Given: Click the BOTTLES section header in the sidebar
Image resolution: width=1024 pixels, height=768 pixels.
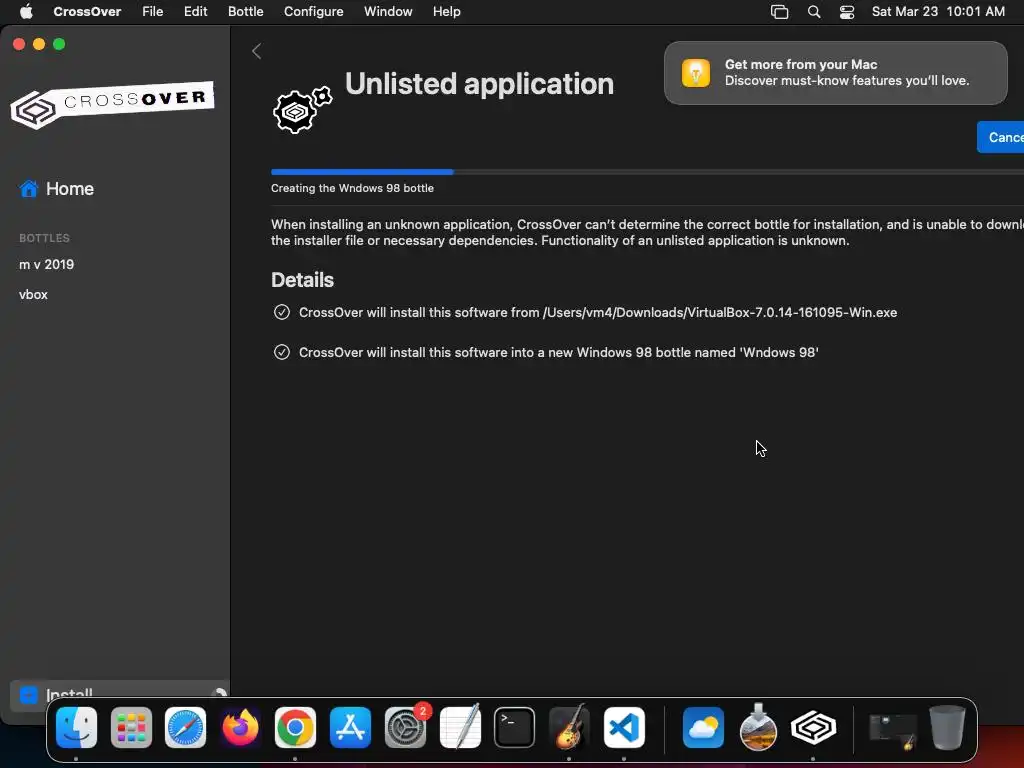Looking at the screenshot, I should 44,238.
